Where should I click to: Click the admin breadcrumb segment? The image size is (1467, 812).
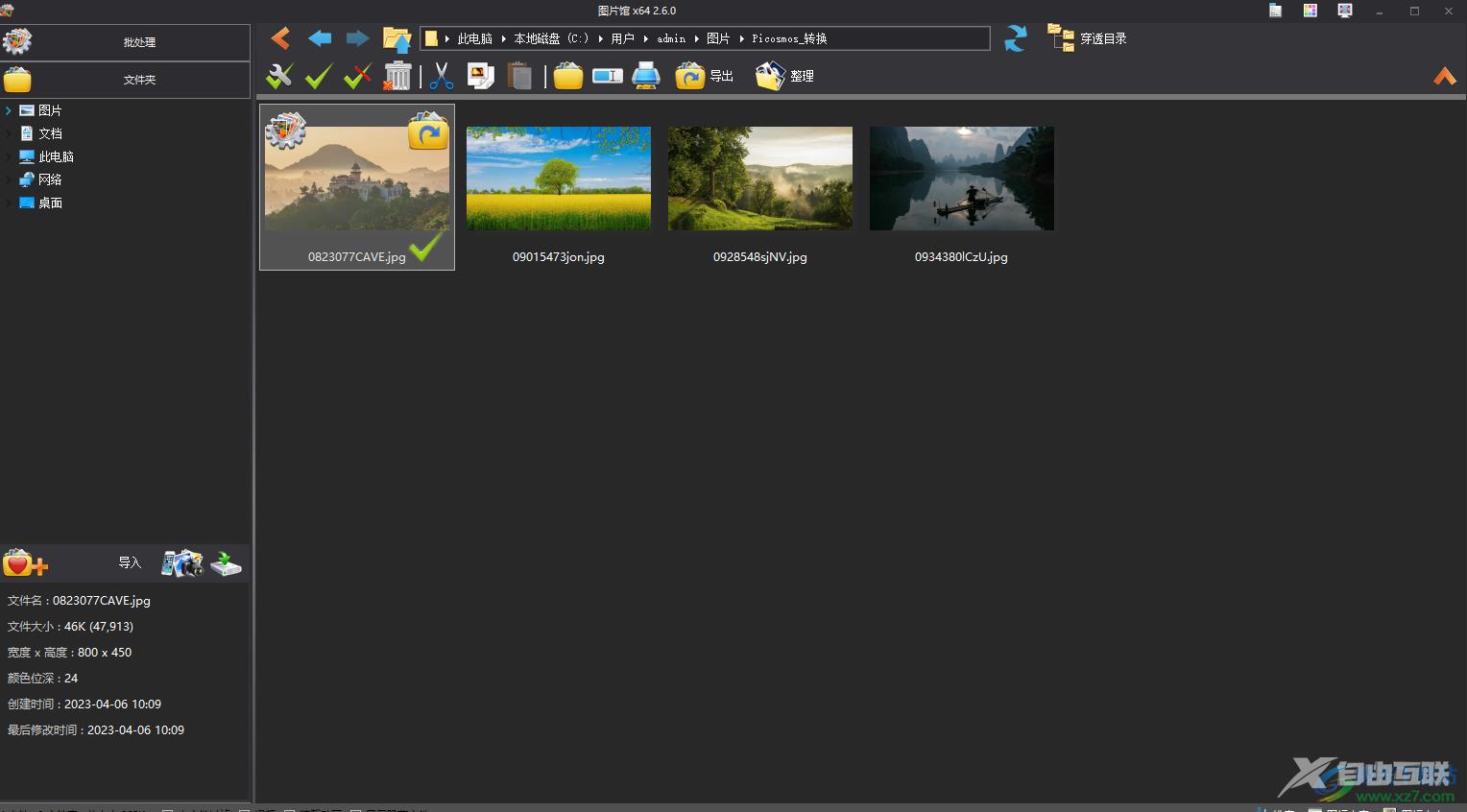pos(671,38)
